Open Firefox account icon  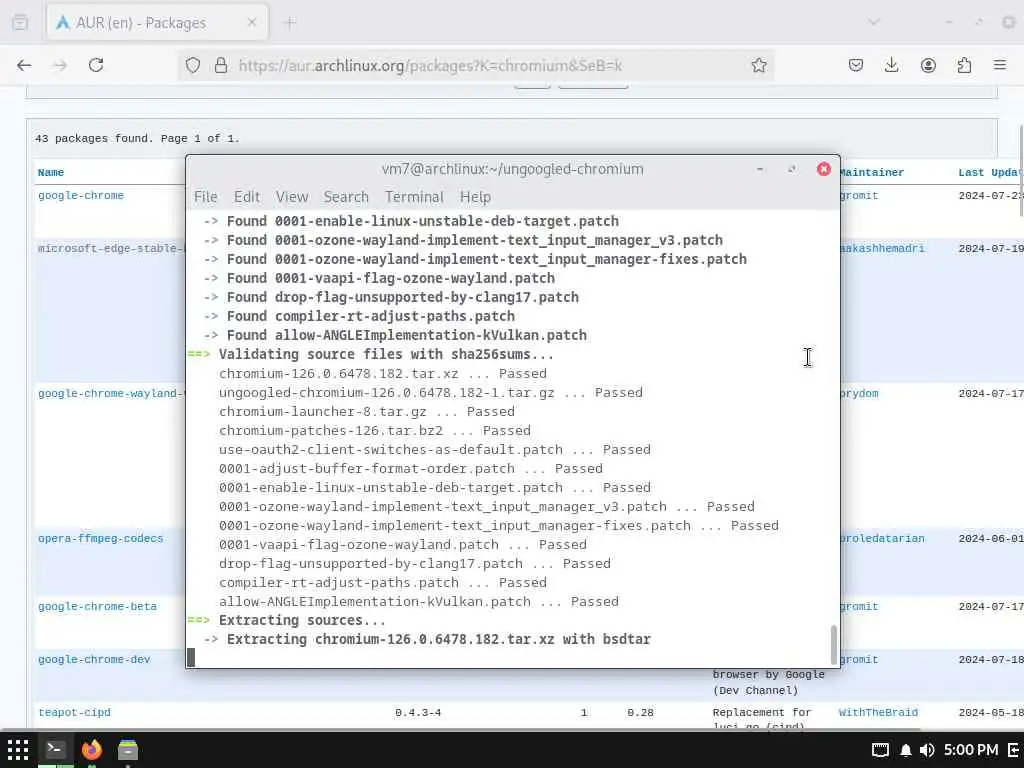928,65
